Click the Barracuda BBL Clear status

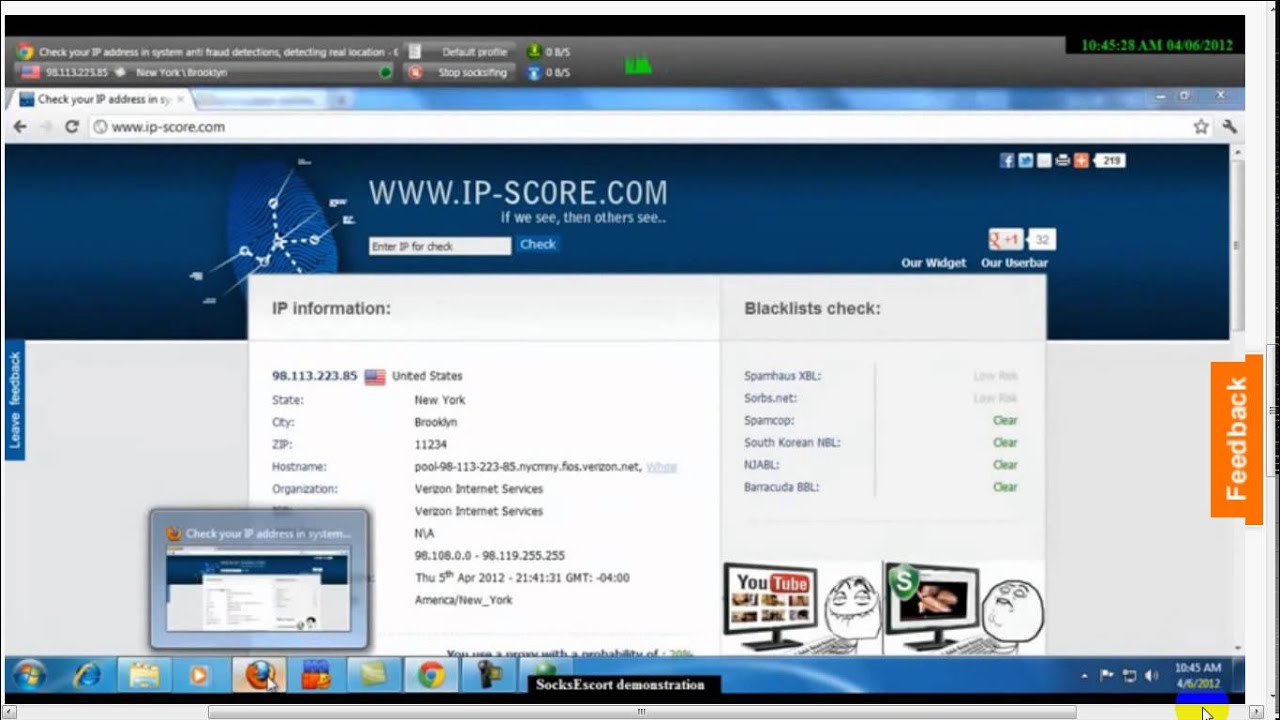[1005, 487]
